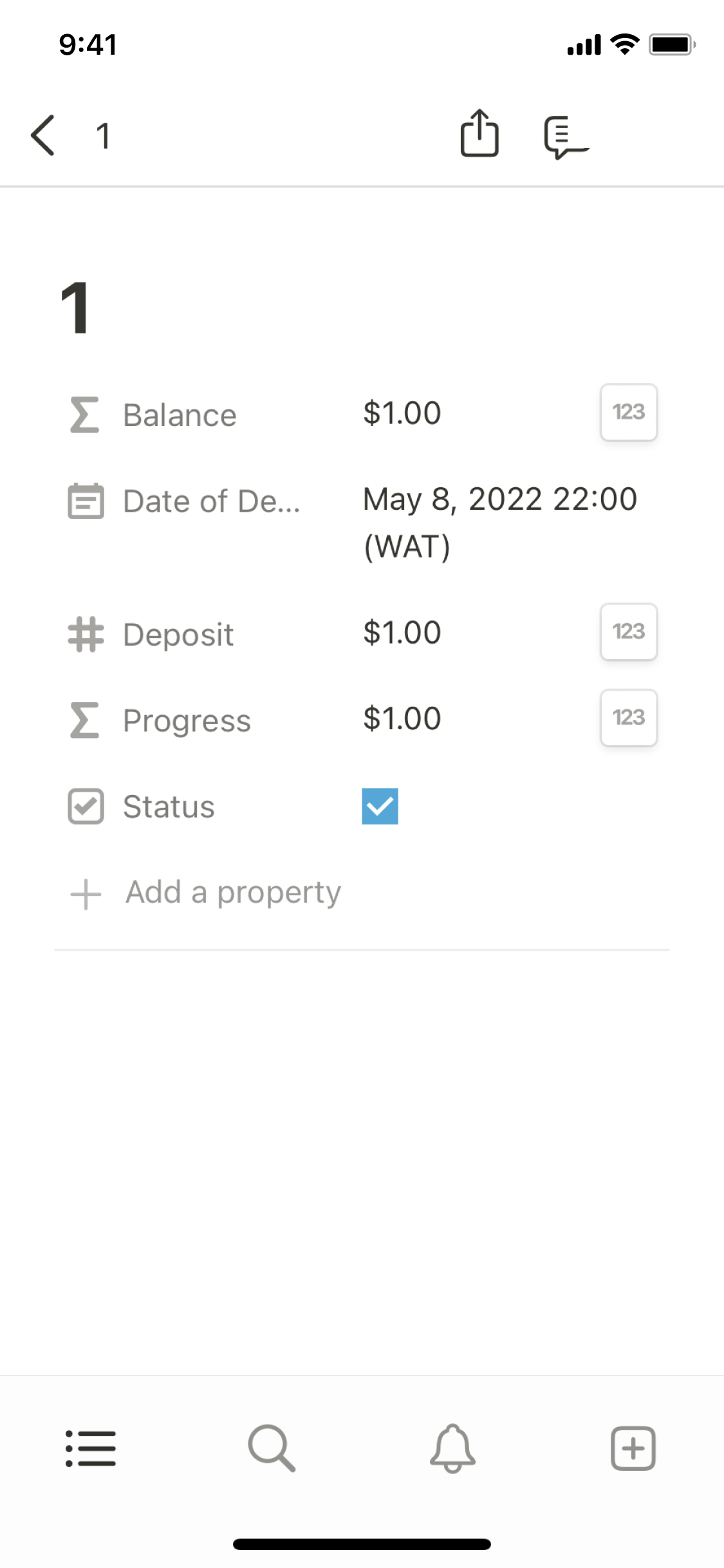The image size is (724, 1568).
Task: Tap the Status property name
Action: (x=169, y=807)
